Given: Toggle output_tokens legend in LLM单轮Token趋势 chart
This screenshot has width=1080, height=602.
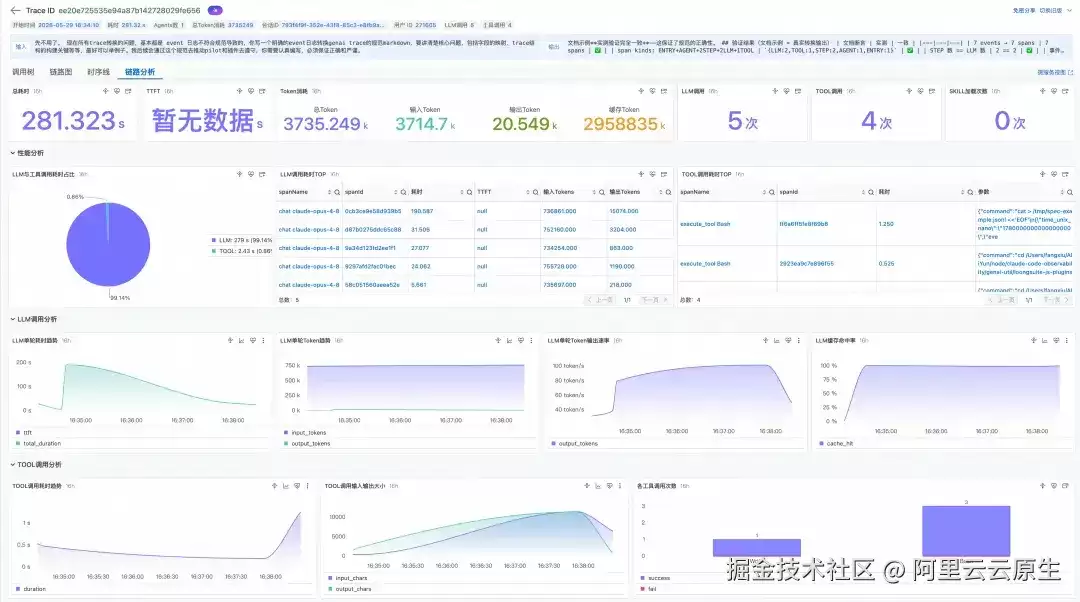Looking at the screenshot, I should pyautogui.click(x=307, y=444).
